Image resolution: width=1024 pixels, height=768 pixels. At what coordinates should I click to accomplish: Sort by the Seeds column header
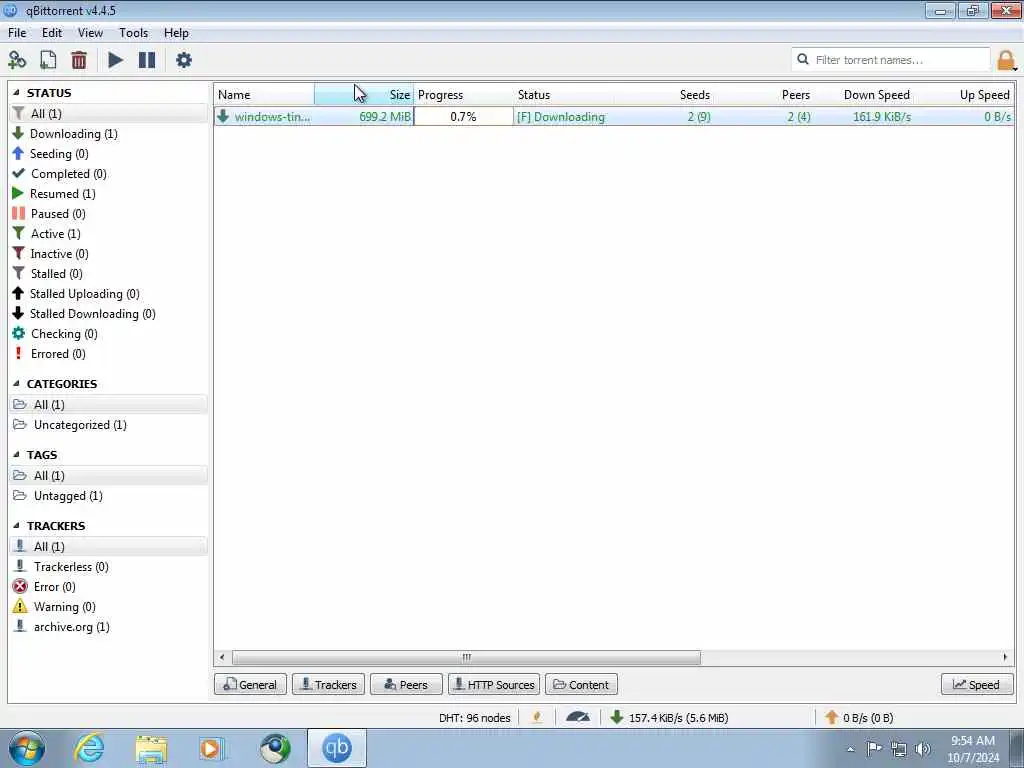664,95
